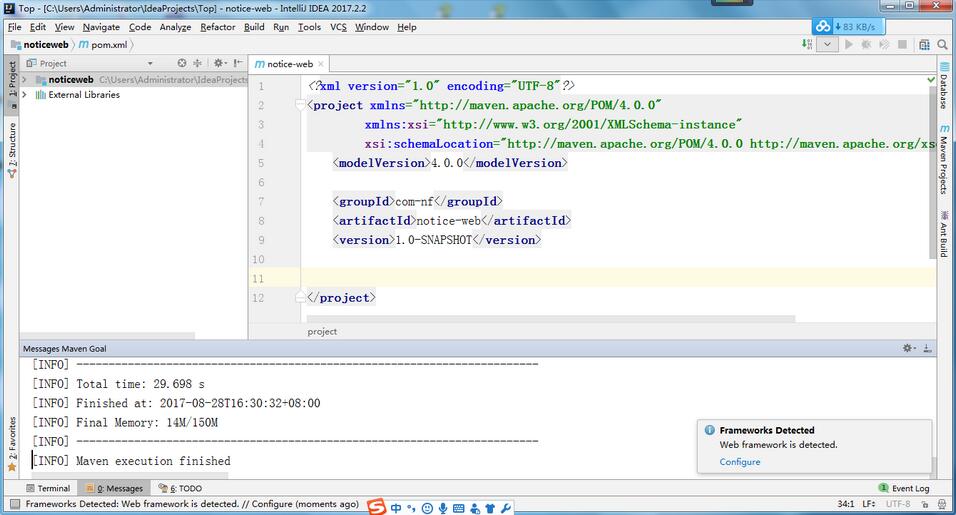Open Project panel gear settings
The image size is (956, 515).
pos(220,63)
